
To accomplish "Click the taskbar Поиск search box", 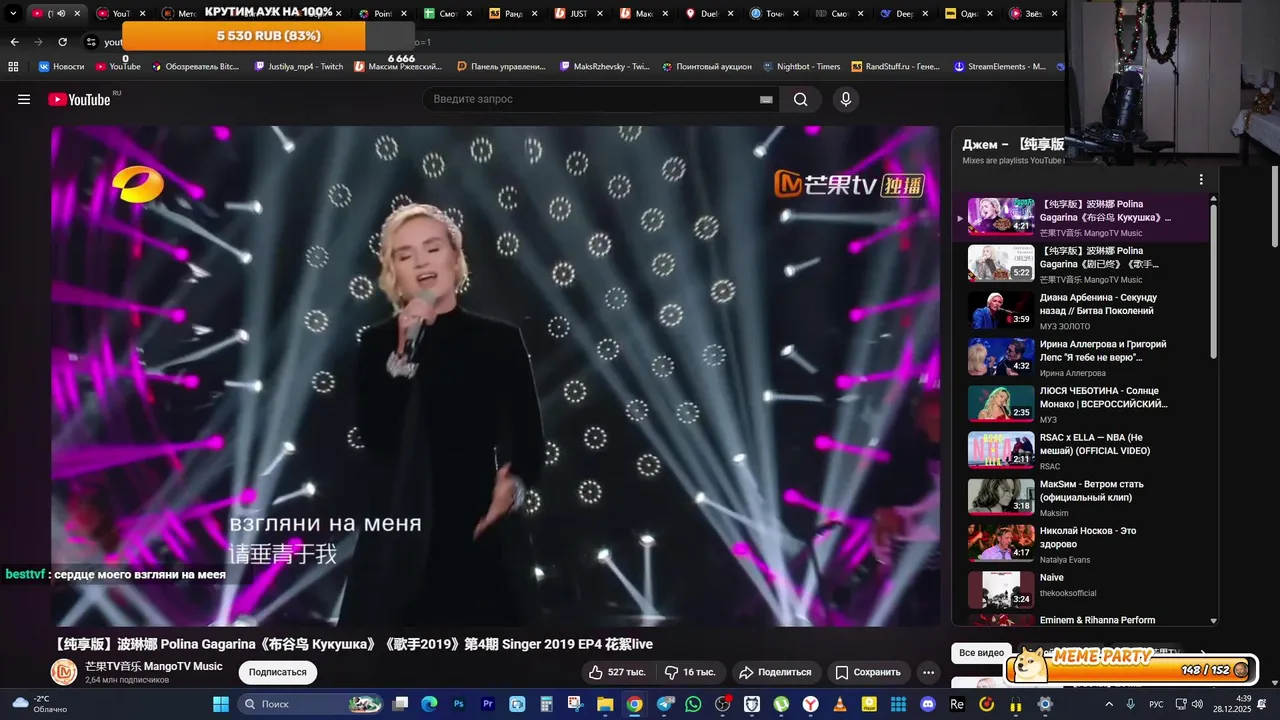I will click(x=311, y=704).
